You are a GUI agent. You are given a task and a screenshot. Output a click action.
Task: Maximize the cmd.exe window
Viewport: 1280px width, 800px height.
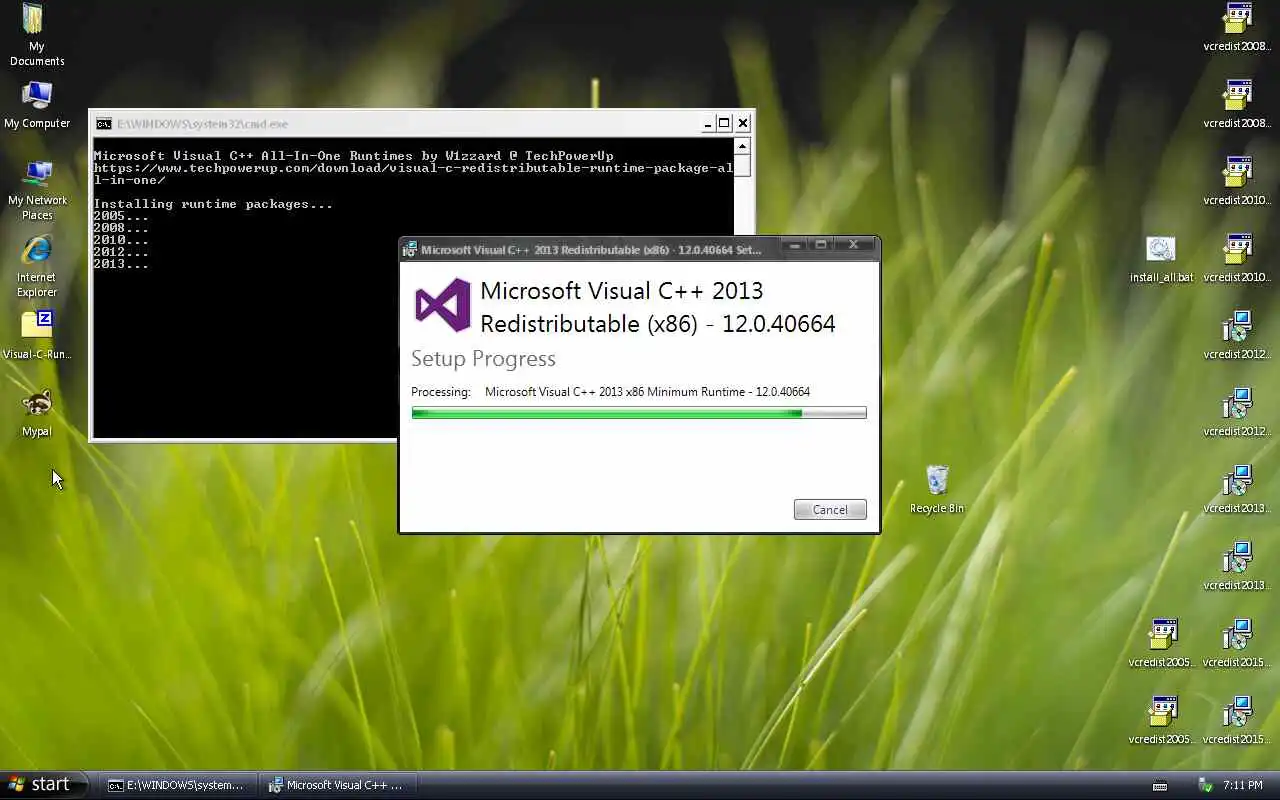coord(725,124)
